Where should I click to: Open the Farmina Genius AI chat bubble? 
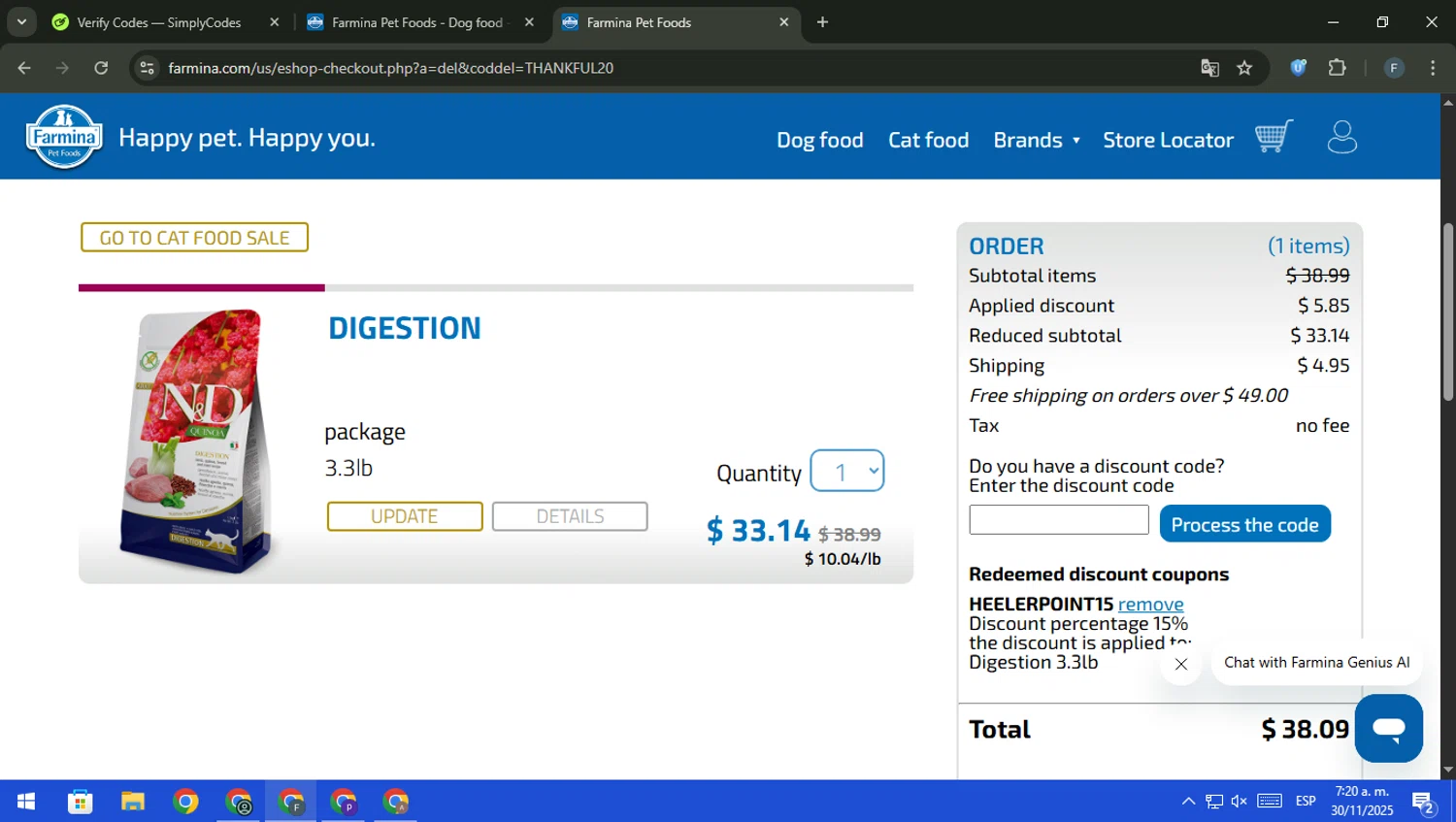point(1388,728)
